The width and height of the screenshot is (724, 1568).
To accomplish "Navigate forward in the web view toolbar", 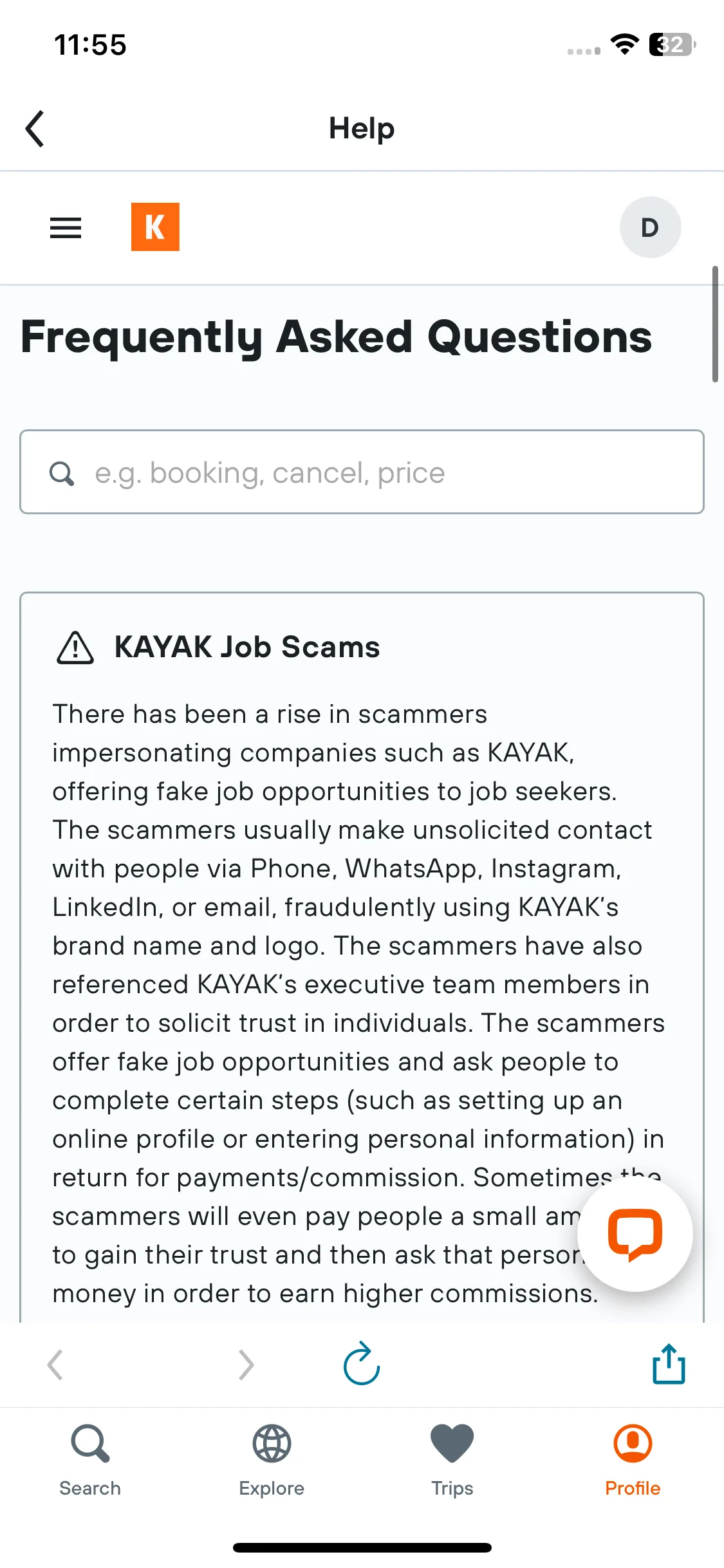I will 246,1365.
